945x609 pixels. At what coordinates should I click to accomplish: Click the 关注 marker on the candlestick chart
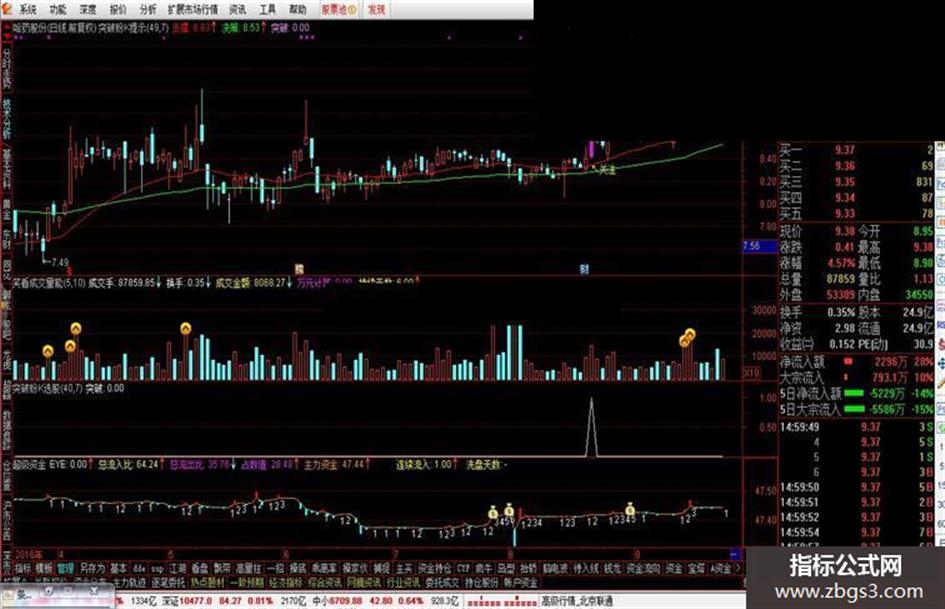[x=607, y=170]
